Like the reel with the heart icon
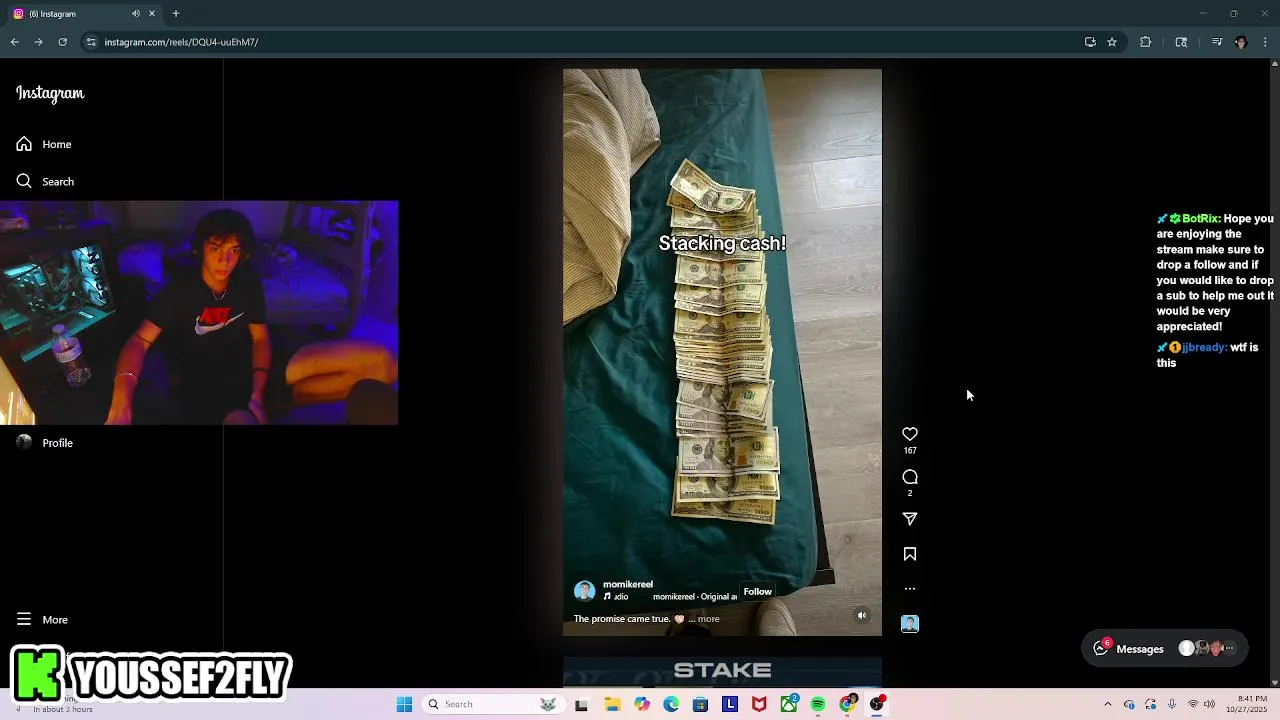 point(910,434)
